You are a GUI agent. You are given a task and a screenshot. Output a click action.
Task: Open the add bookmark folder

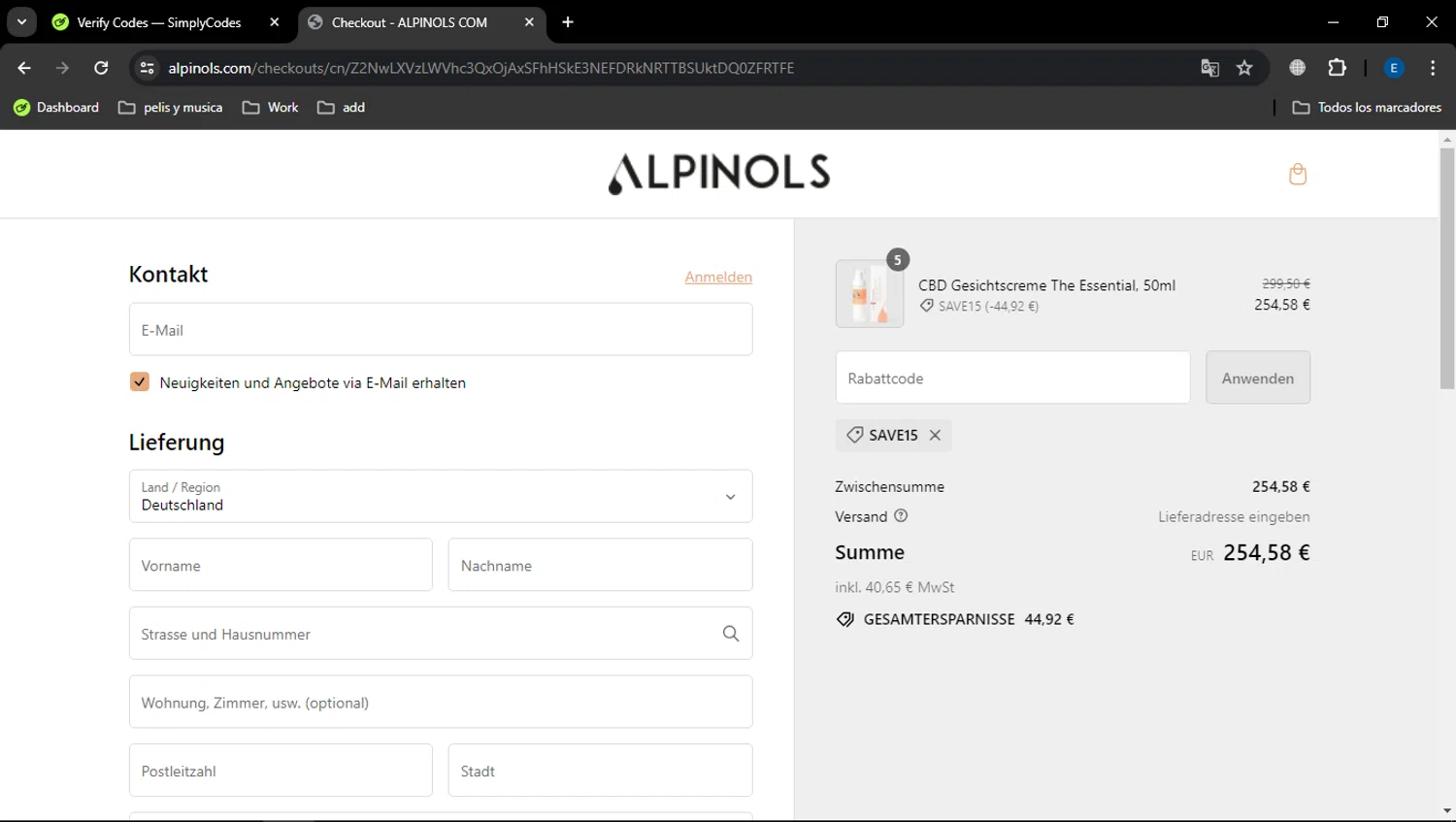(342, 108)
